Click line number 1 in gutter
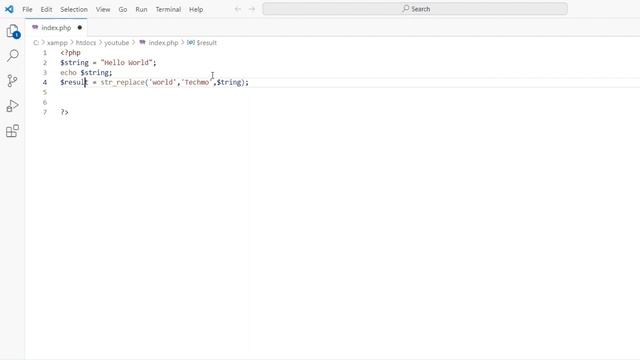Viewport: 640px width, 360px height. [x=45, y=53]
